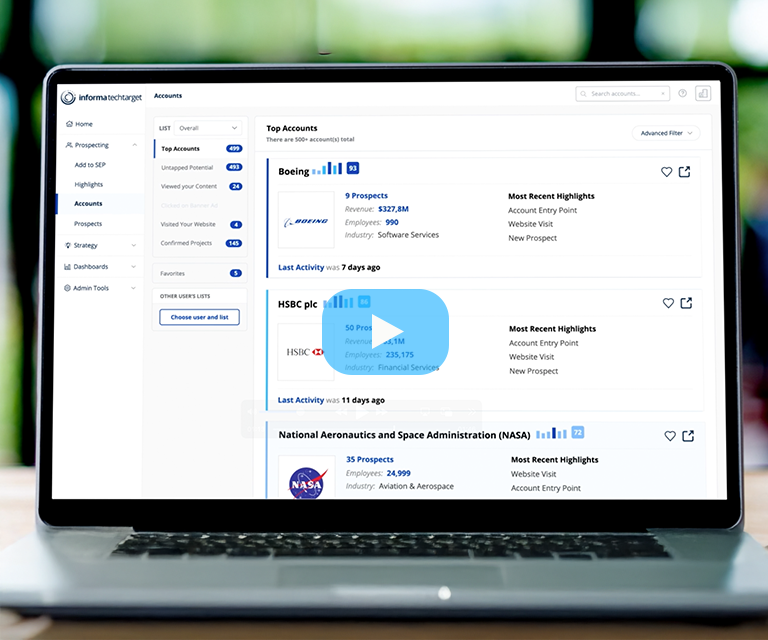Click Boeing's score badge 93
The image size is (768, 640).
pos(353,168)
